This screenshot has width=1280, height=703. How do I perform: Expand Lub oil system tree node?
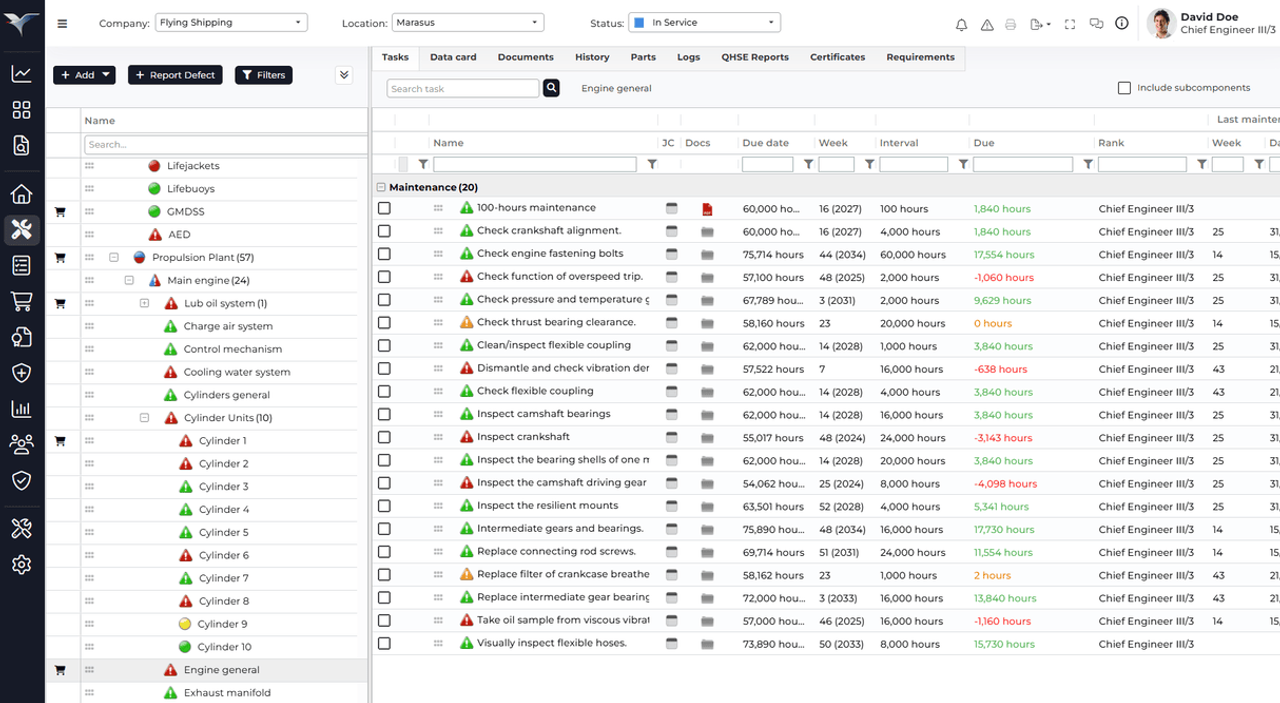coord(144,303)
